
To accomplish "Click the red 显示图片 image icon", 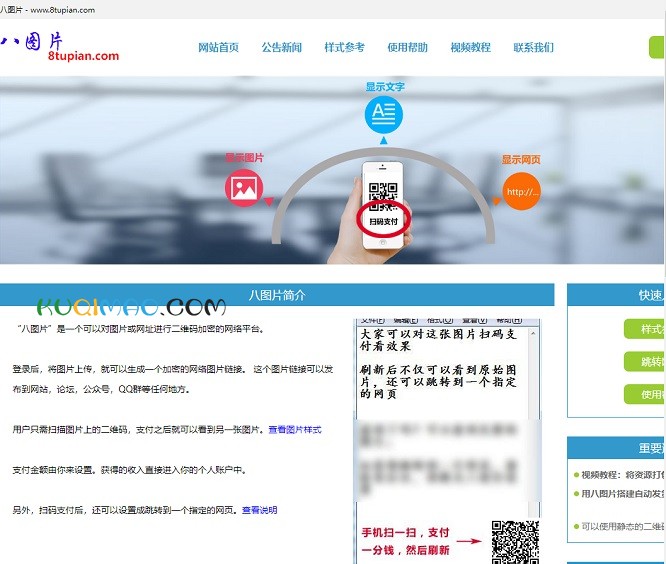I will click(x=244, y=188).
